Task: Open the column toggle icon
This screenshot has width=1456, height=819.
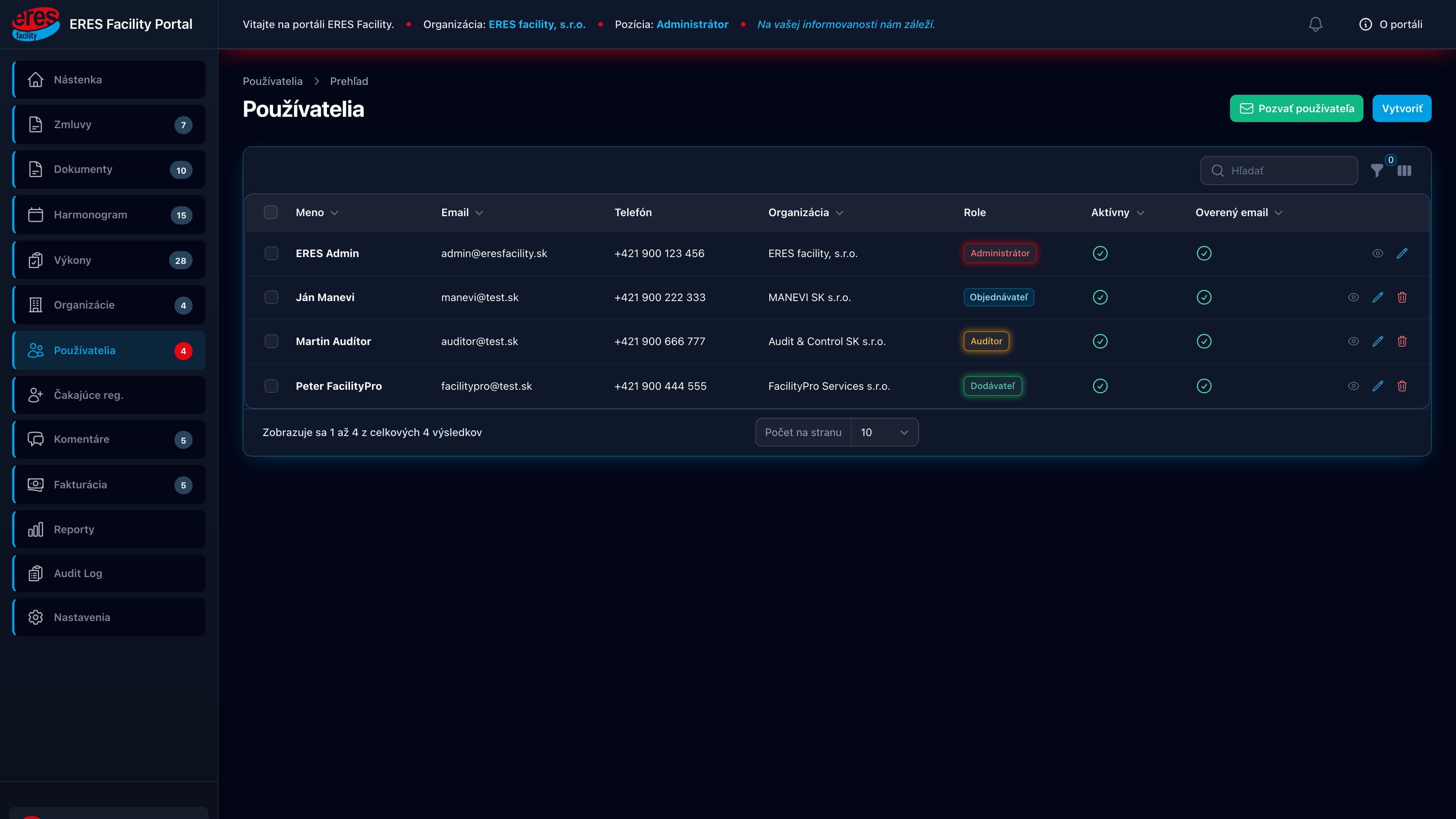Action: point(1404,171)
